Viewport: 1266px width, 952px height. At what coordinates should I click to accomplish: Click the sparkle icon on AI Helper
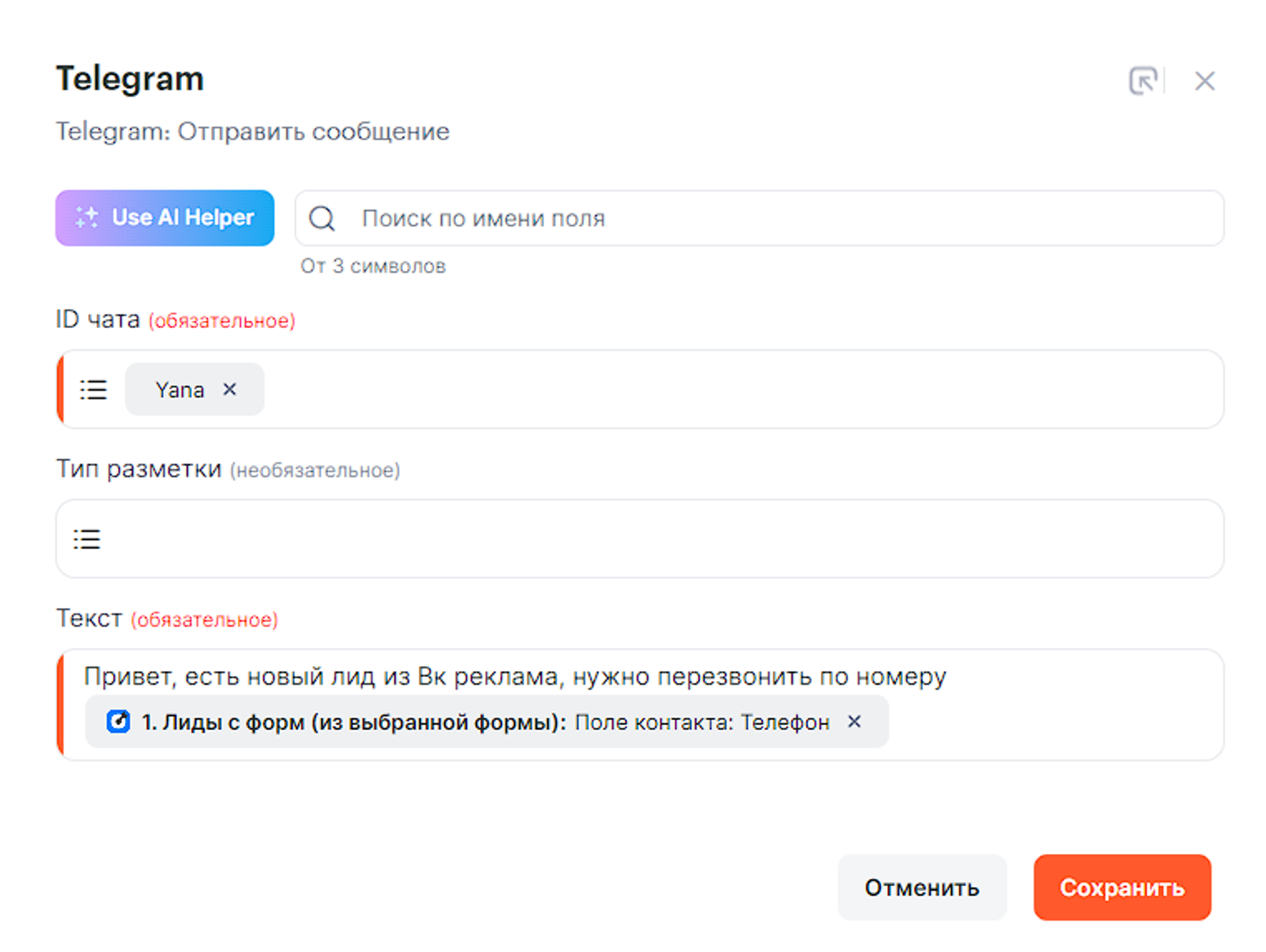coord(87,217)
